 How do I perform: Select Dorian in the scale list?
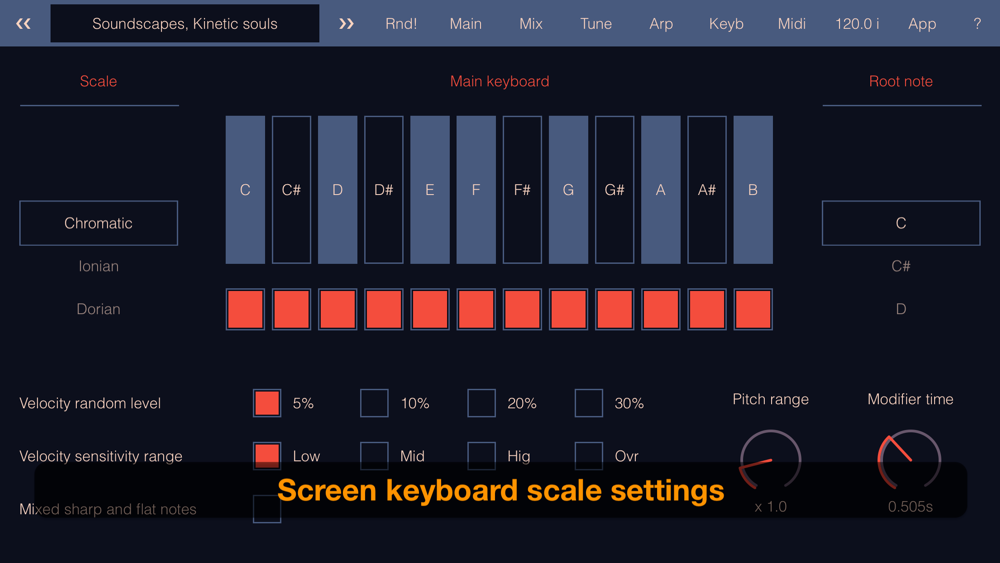pyautogui.click(x=99, y=309)
